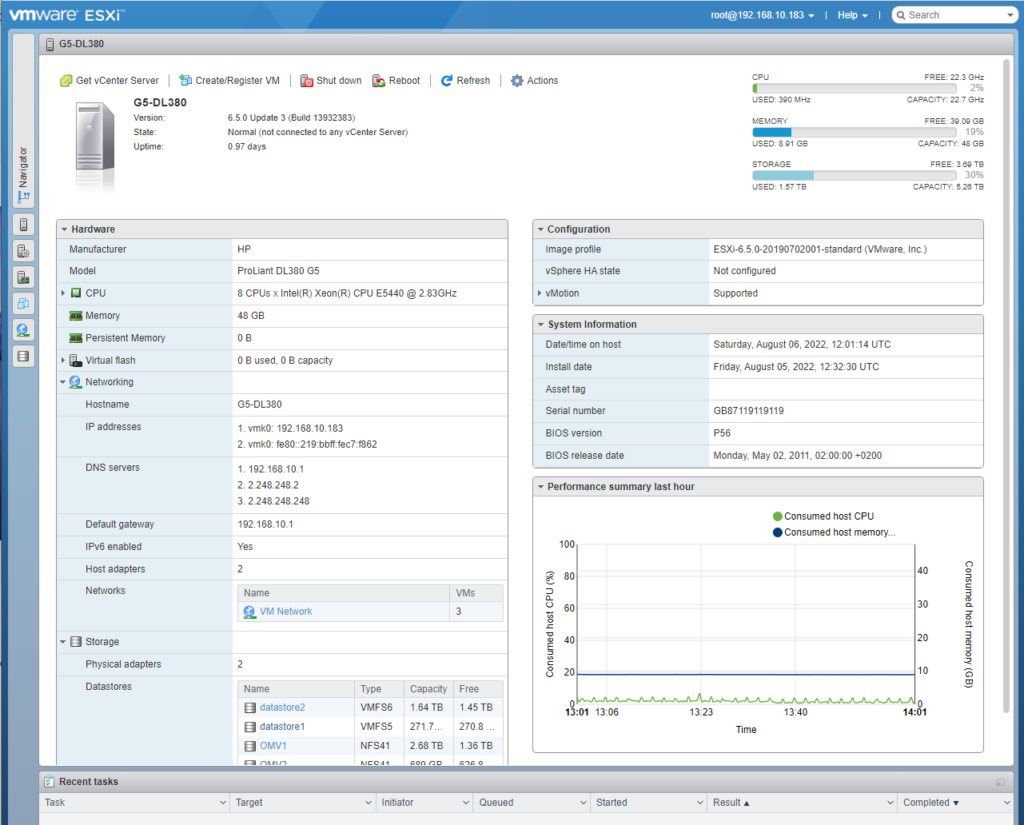Screen dimensions: 1024x825
Task: Open the Storage disk-stack navigator icon
Action: pyautogui.click(x=23, y=357)
